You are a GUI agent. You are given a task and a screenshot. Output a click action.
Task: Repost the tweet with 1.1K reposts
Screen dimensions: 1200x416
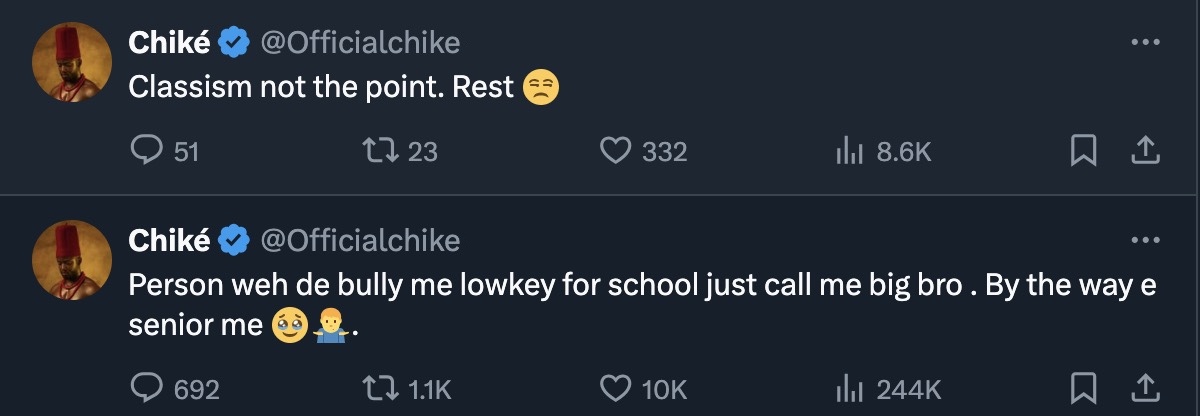pos(379,389)
